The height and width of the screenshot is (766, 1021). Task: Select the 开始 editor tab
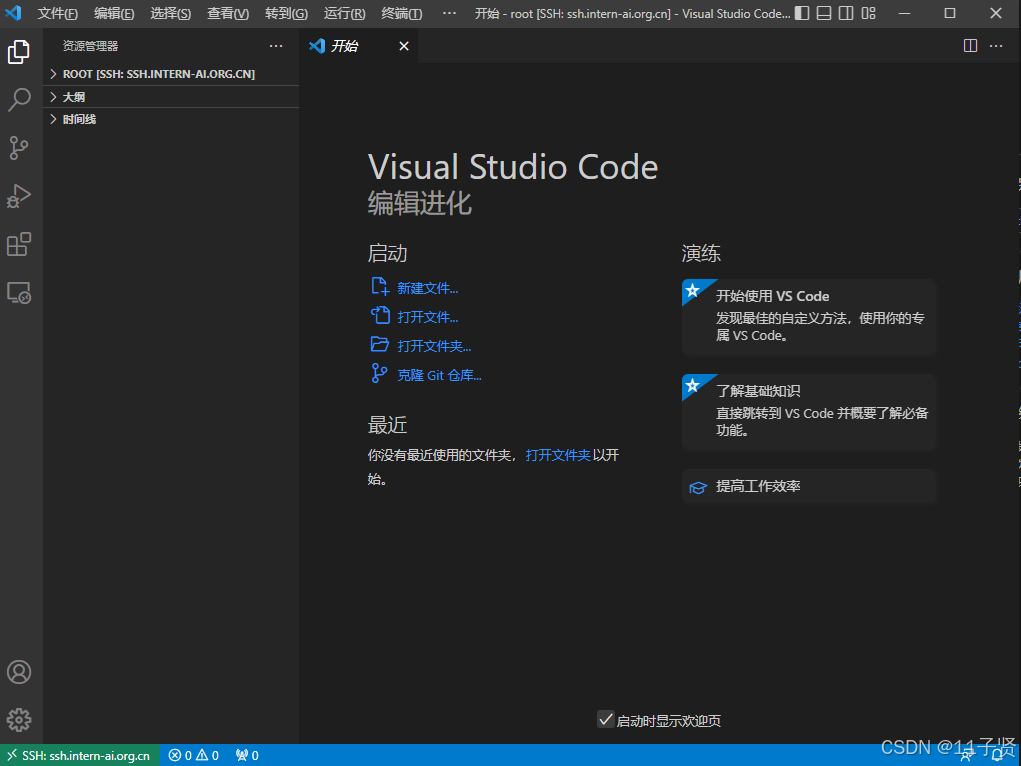(359, 46)
